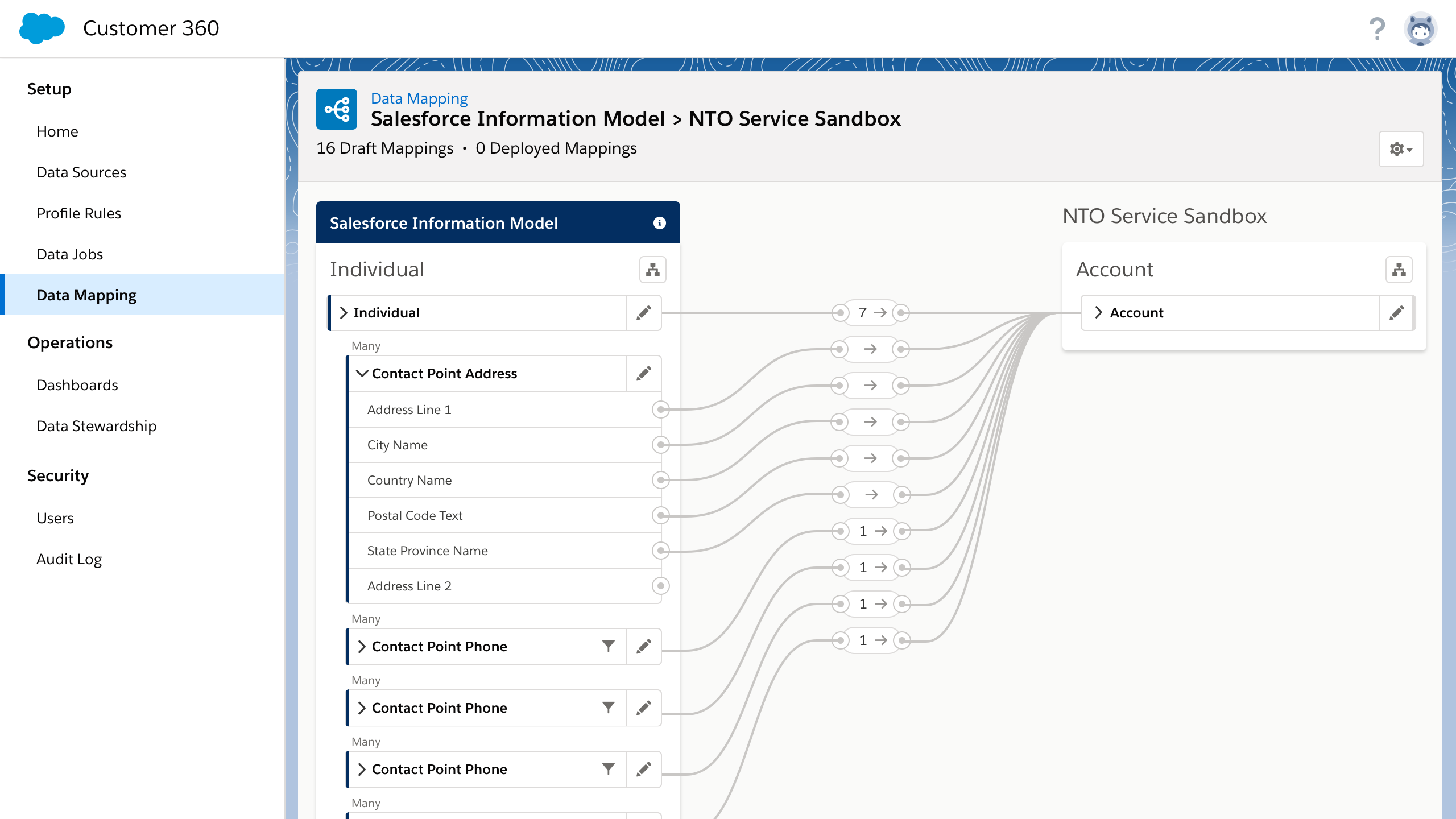Select the State Province Name field row
Image resolution: width=1456 pixels, height=819 pixels.
tap(505, 551)
